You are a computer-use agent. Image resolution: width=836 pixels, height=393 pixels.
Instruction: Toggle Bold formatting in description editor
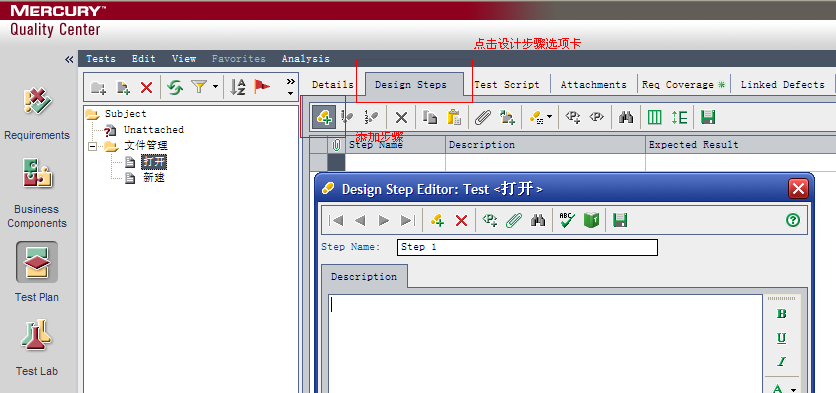pos(782,314)
